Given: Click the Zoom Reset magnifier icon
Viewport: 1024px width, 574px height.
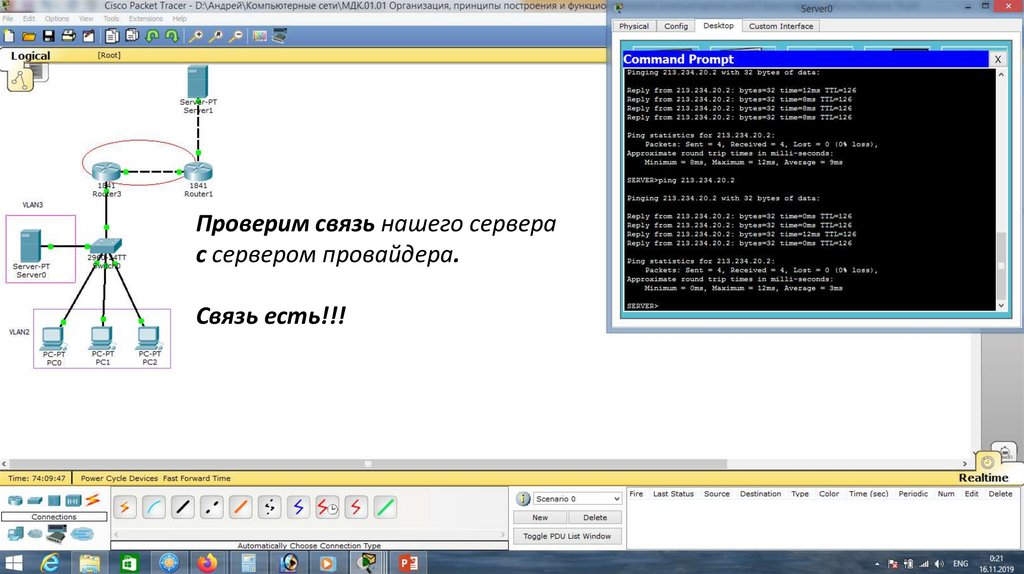Looking at the screenshot, I should (216, 36).
